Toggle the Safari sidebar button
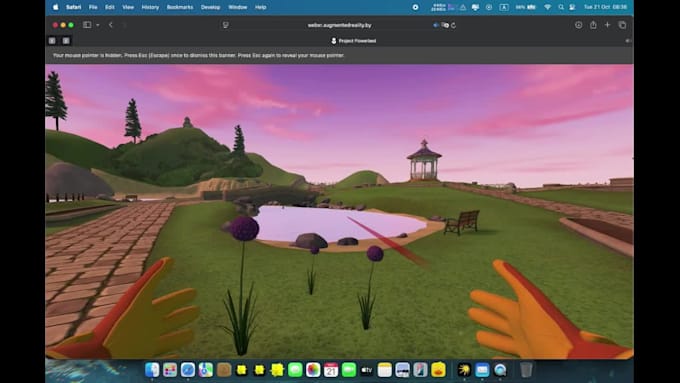 click(87, 25)
